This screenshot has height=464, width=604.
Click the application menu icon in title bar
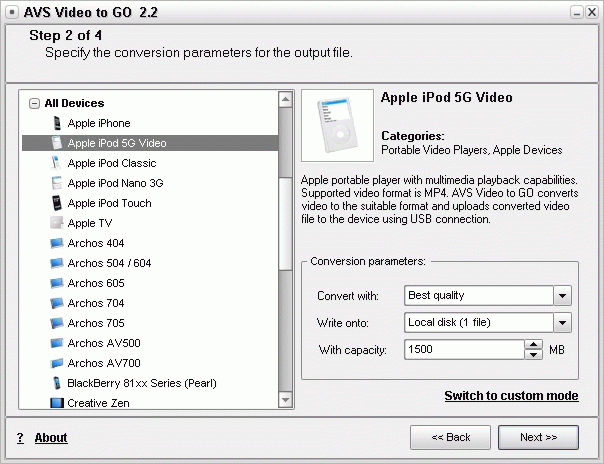click(x=12, y=12)
